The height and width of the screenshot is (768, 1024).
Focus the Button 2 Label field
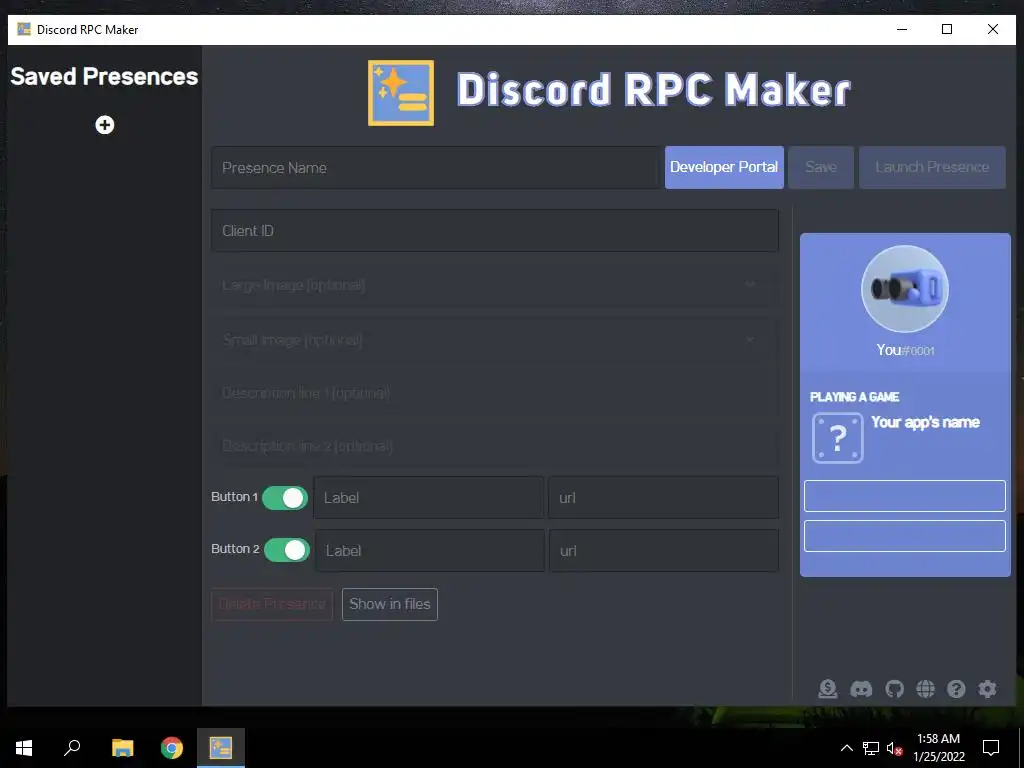(x=430, y=551)
